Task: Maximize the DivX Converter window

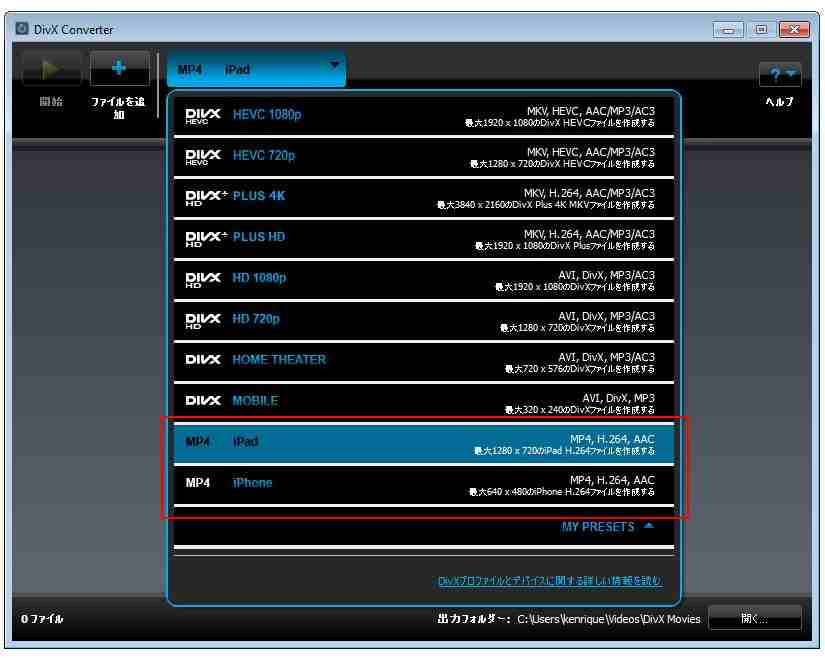Action: 761,29
